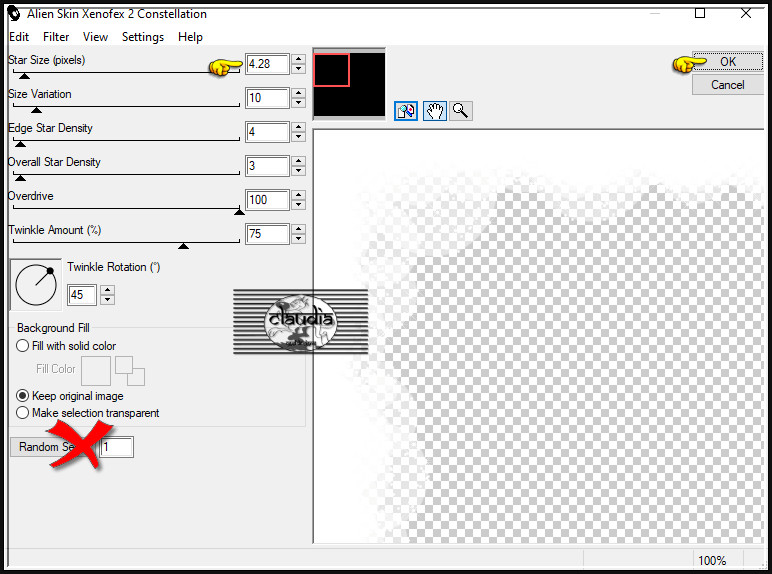The image size is (772, 574).
Task: Open the Edit menu
Action: 19,37
